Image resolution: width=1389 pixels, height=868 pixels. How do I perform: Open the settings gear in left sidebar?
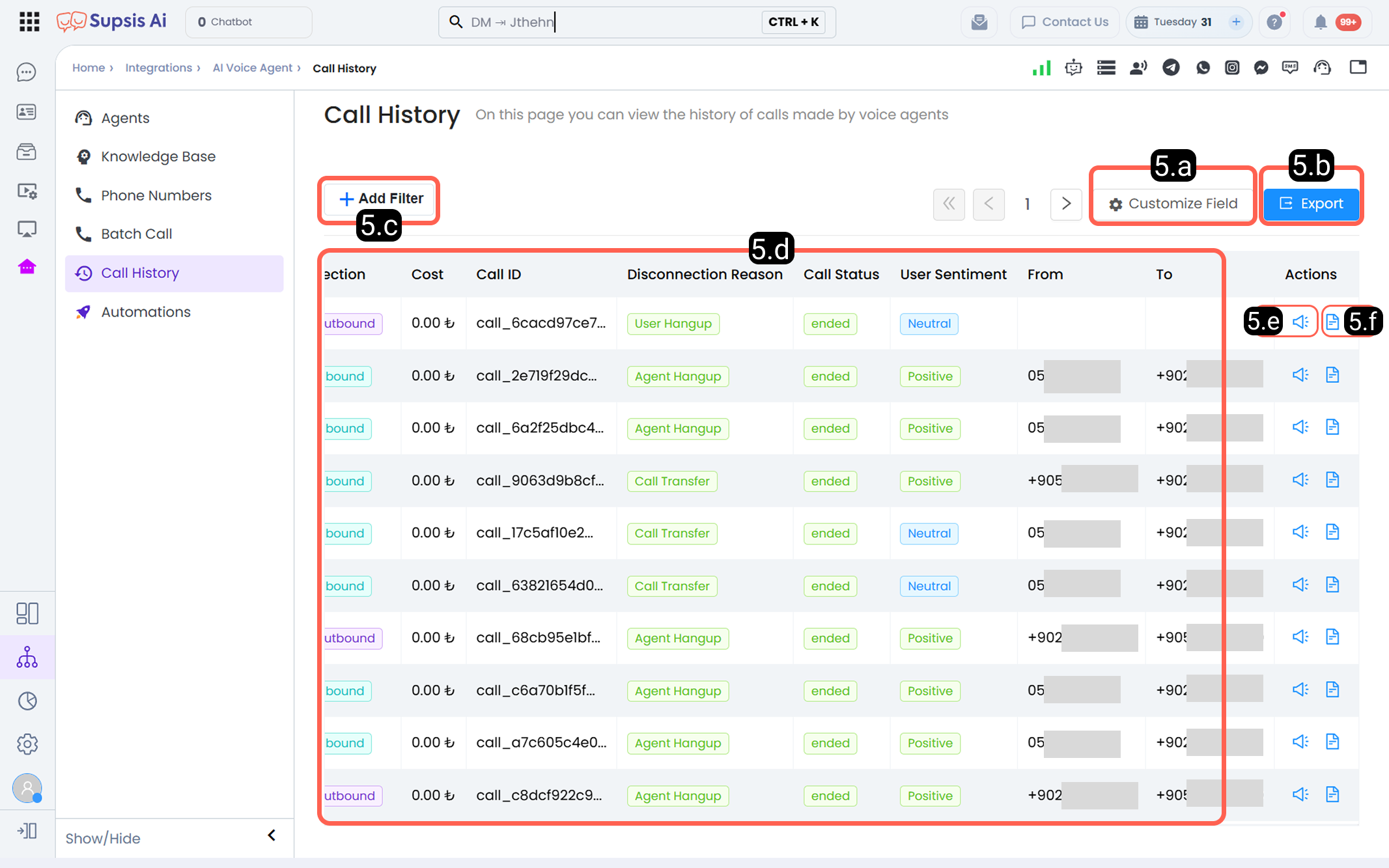[x=27, y=744]
